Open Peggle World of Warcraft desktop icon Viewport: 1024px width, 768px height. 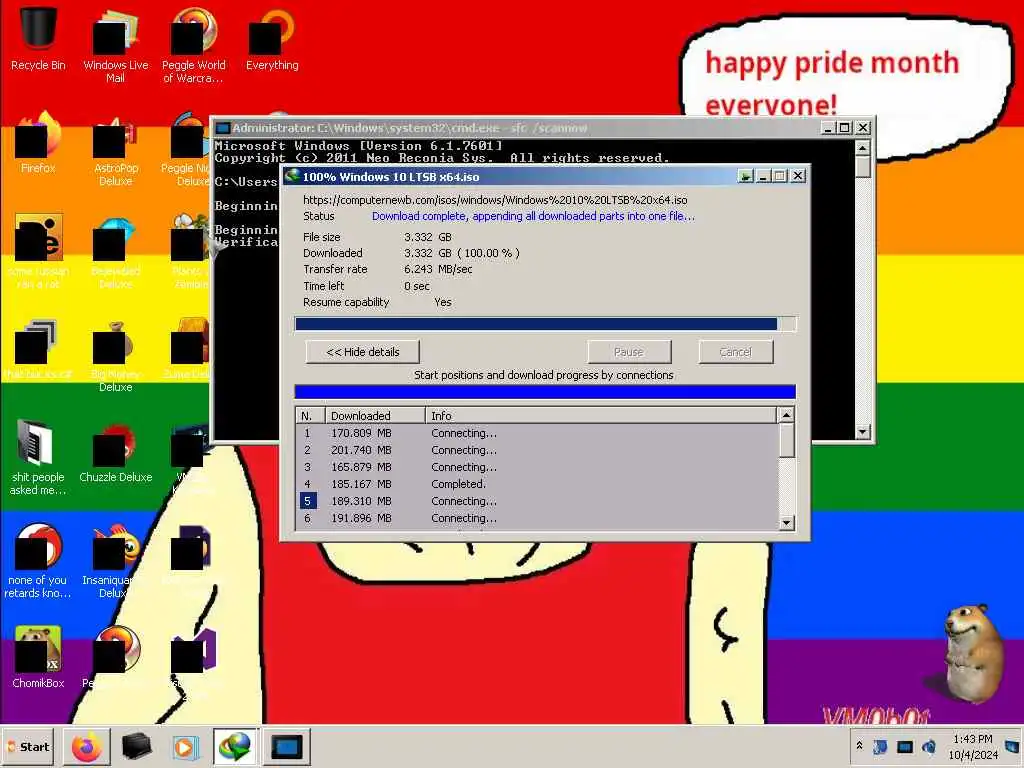pyautogui.click(x=193, y=44)
